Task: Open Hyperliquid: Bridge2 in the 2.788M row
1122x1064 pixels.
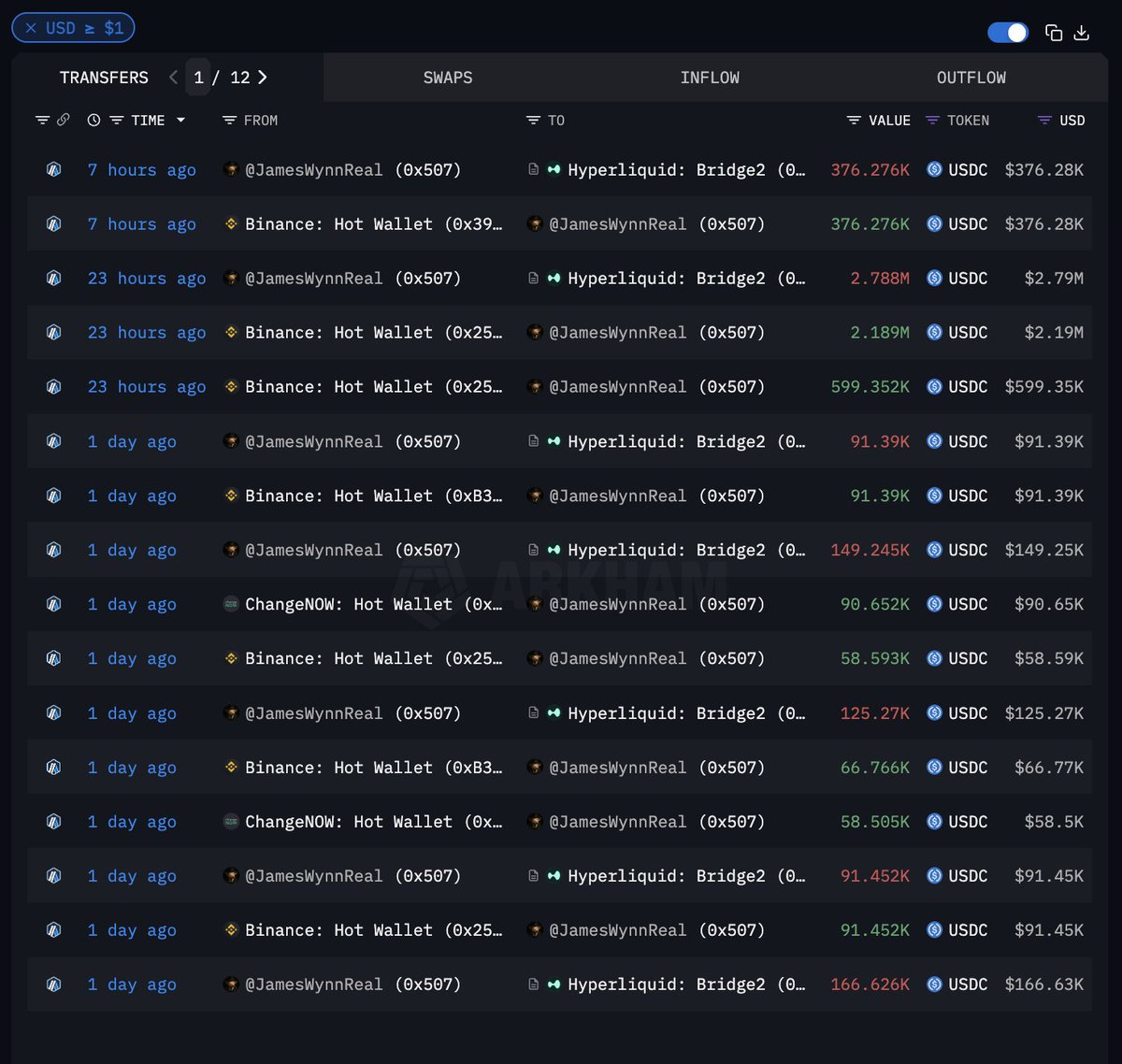Action: tap(685, 279)
